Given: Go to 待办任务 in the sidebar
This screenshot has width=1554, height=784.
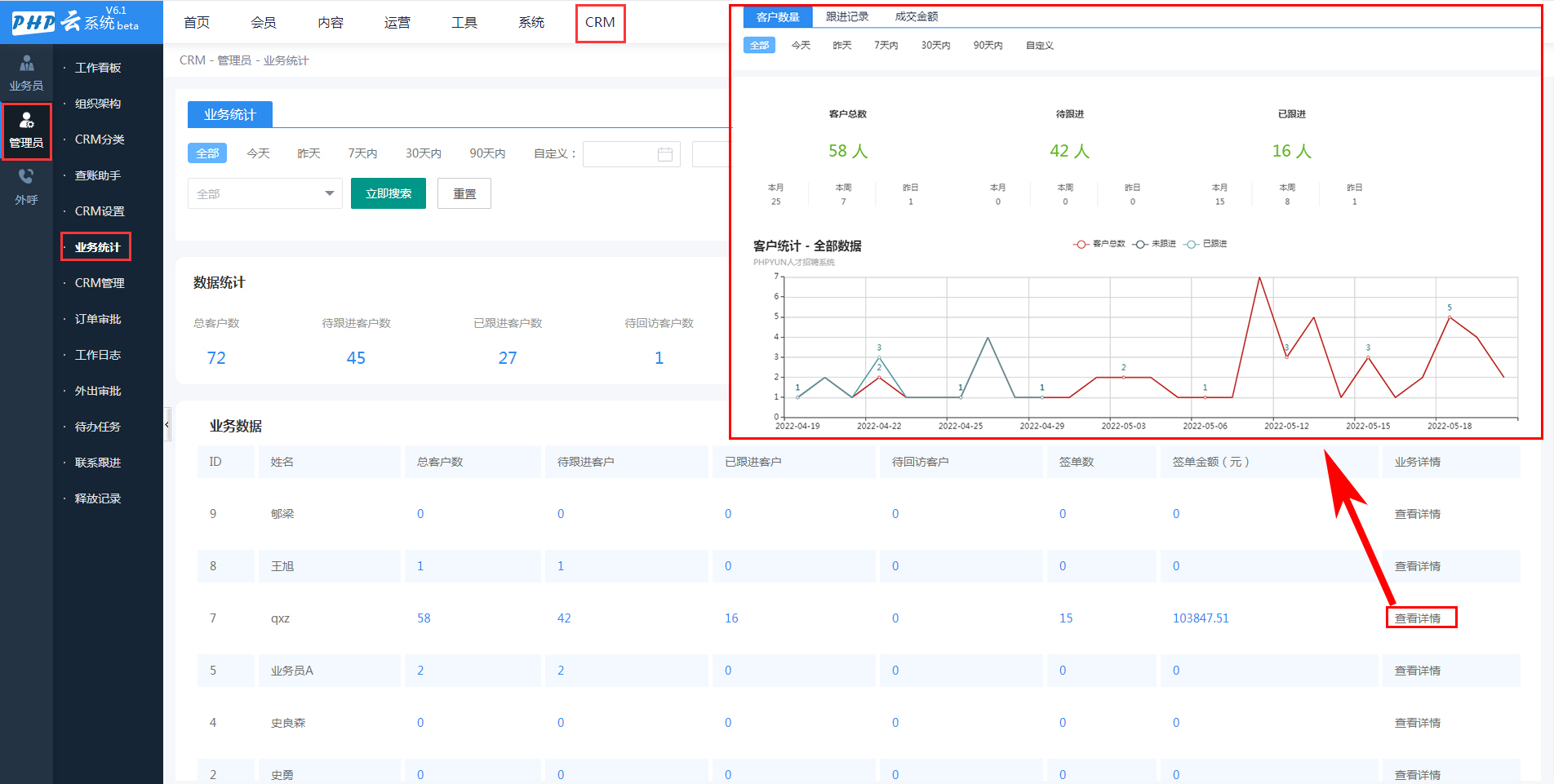Looking at the screenshot, I should [98, 427].
